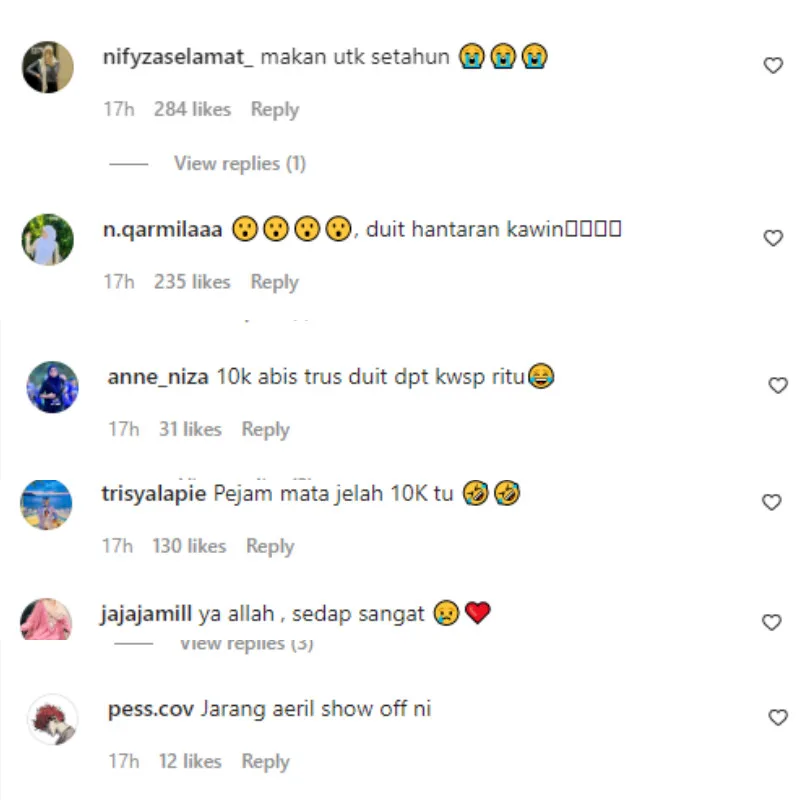Like trisyalapie's comment via heart
800x800 pixels.
coord(771,502)
